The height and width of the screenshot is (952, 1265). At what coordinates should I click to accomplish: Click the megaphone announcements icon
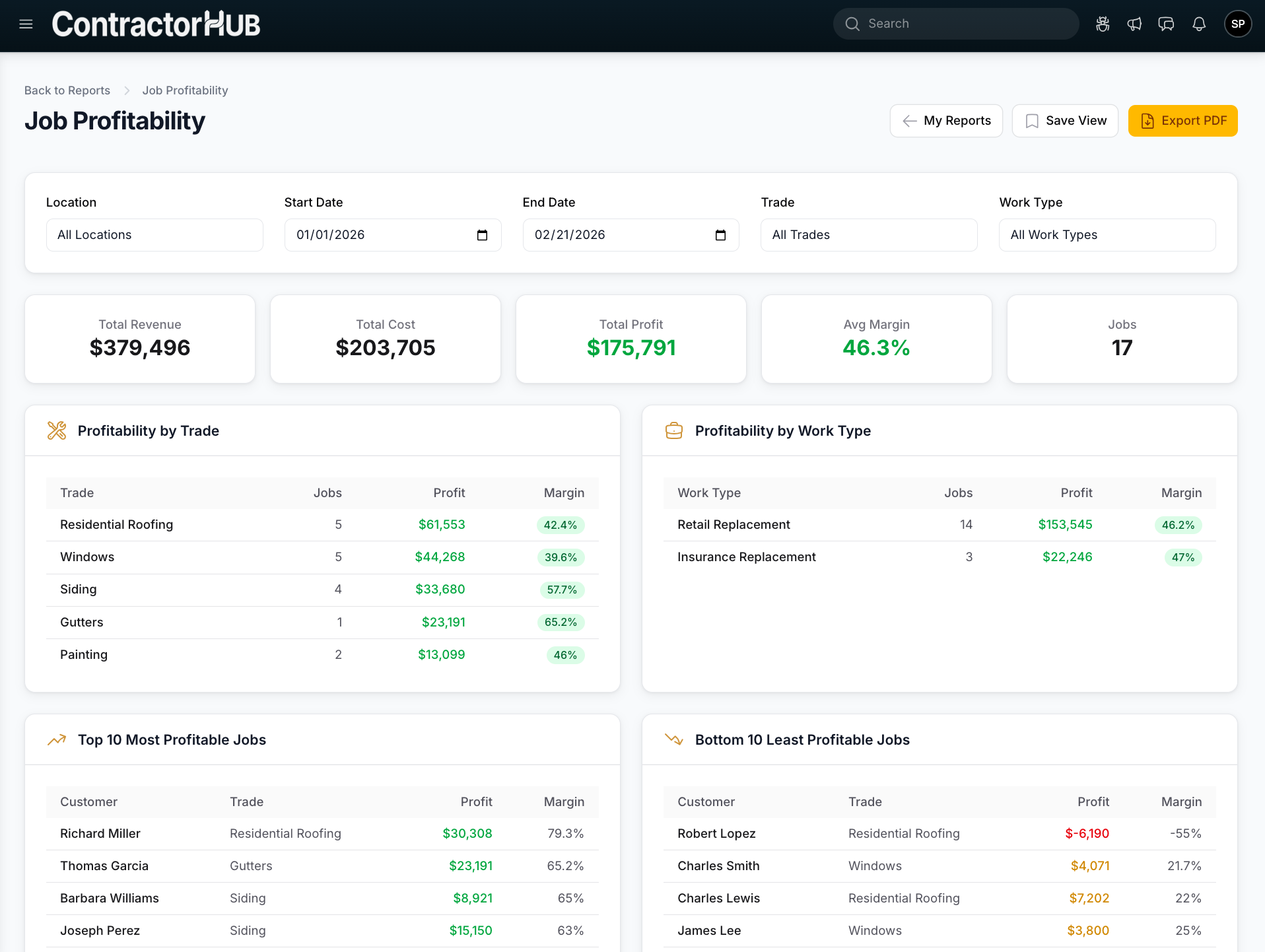[1134, 24]
